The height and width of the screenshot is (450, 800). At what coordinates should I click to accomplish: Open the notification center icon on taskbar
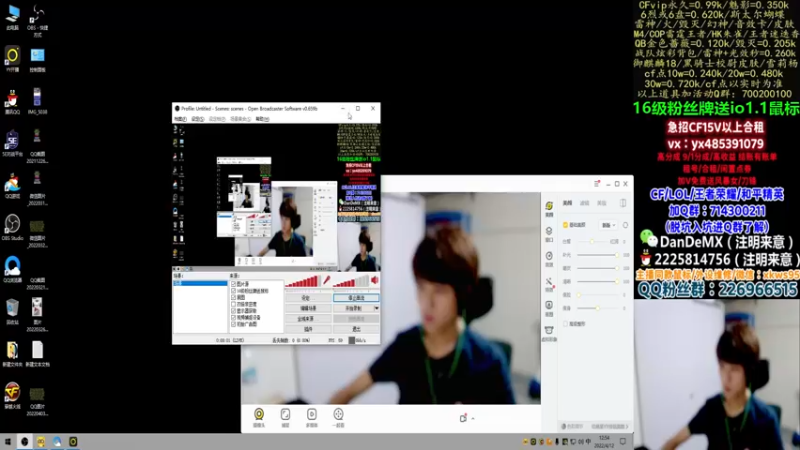pyautogui.click(x=623, y=442)
